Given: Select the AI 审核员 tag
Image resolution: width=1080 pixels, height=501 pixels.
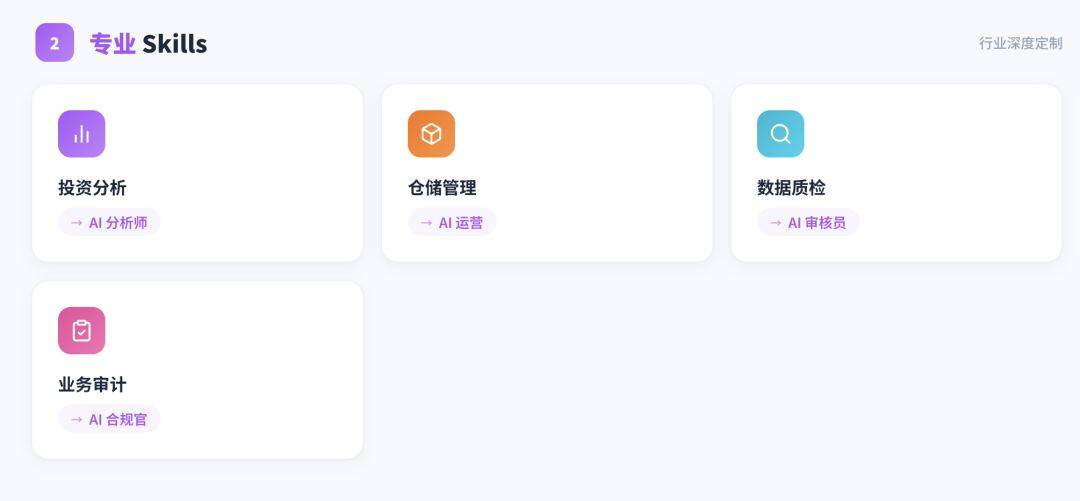Looking at the screenshot, I should [x=817, y=223].
